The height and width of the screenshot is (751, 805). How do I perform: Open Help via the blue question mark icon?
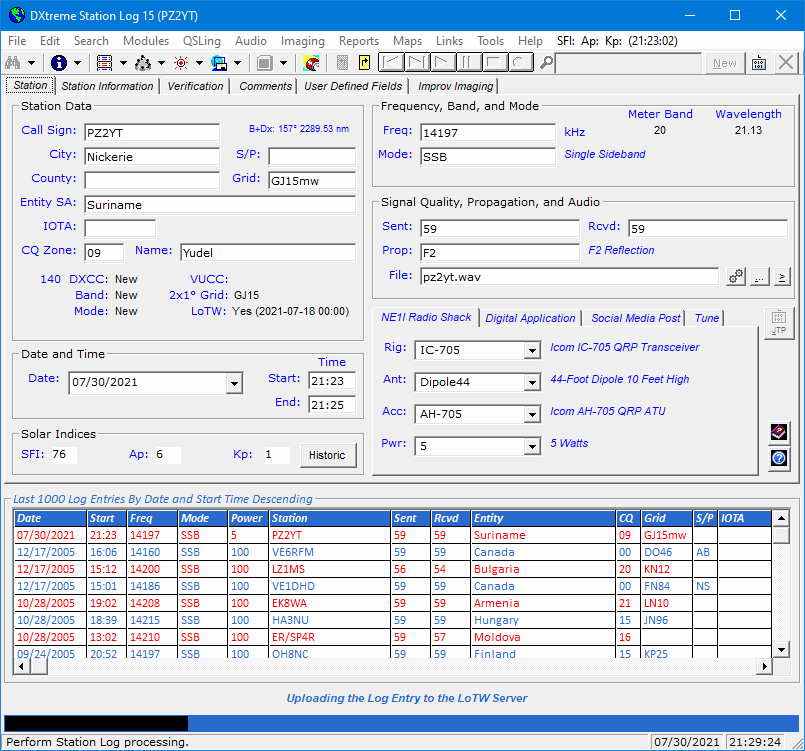[x=779, y=459]
